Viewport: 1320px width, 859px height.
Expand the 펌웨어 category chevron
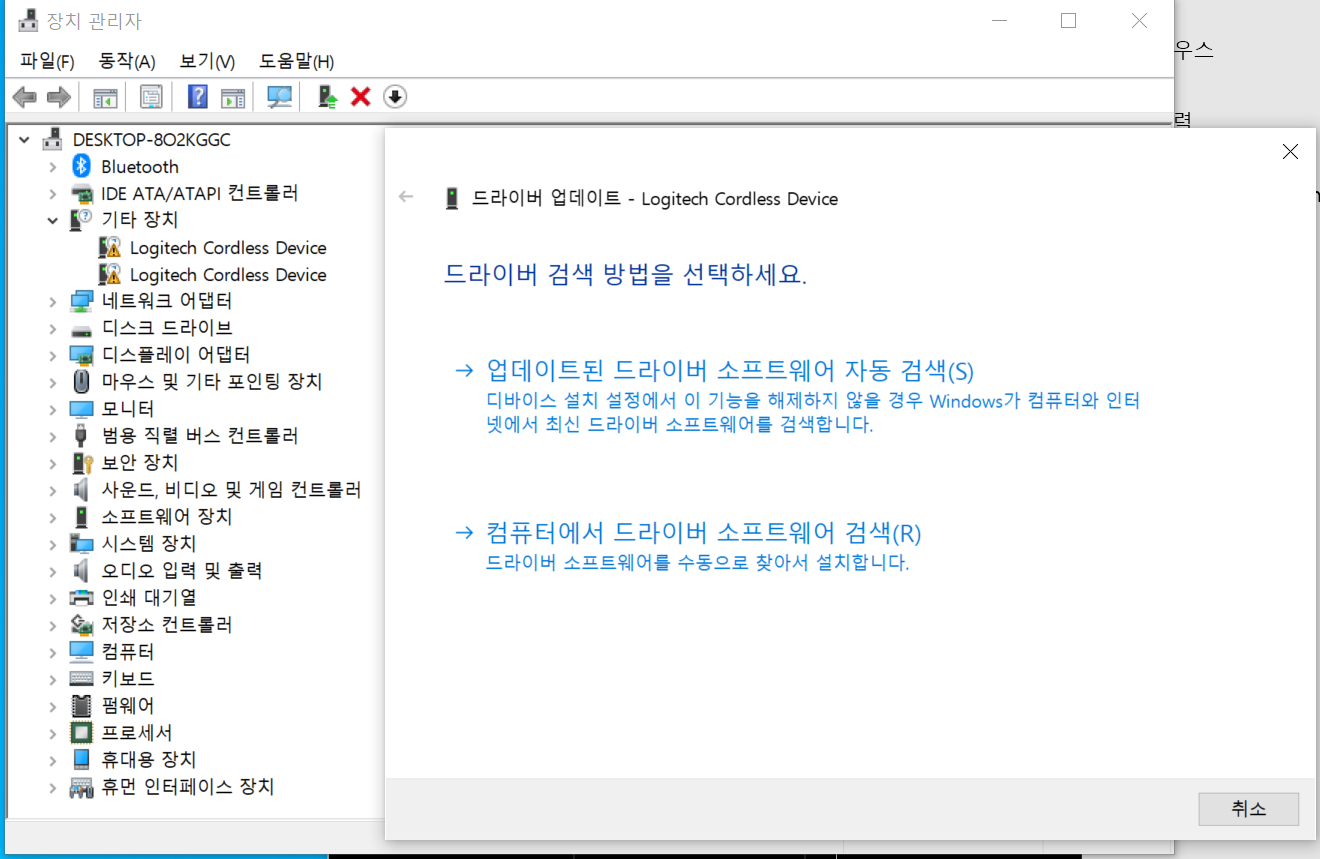pyautogui.click(x=53, y=706)
